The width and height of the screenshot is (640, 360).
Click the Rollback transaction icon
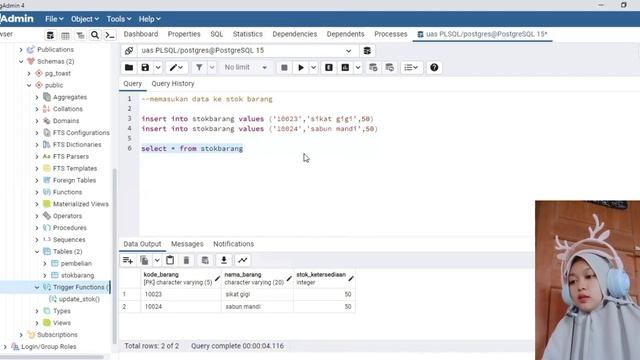coord(390,67)
